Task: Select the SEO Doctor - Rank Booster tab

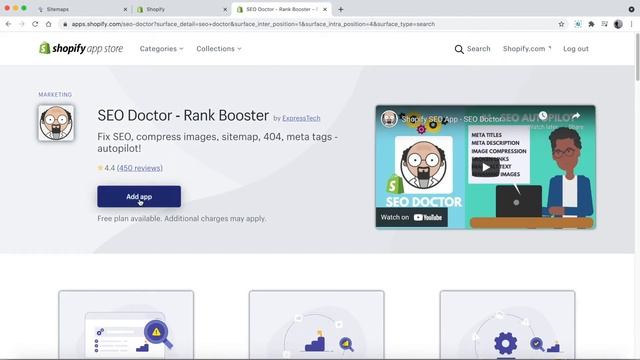Action: click(x=282, y=9)
